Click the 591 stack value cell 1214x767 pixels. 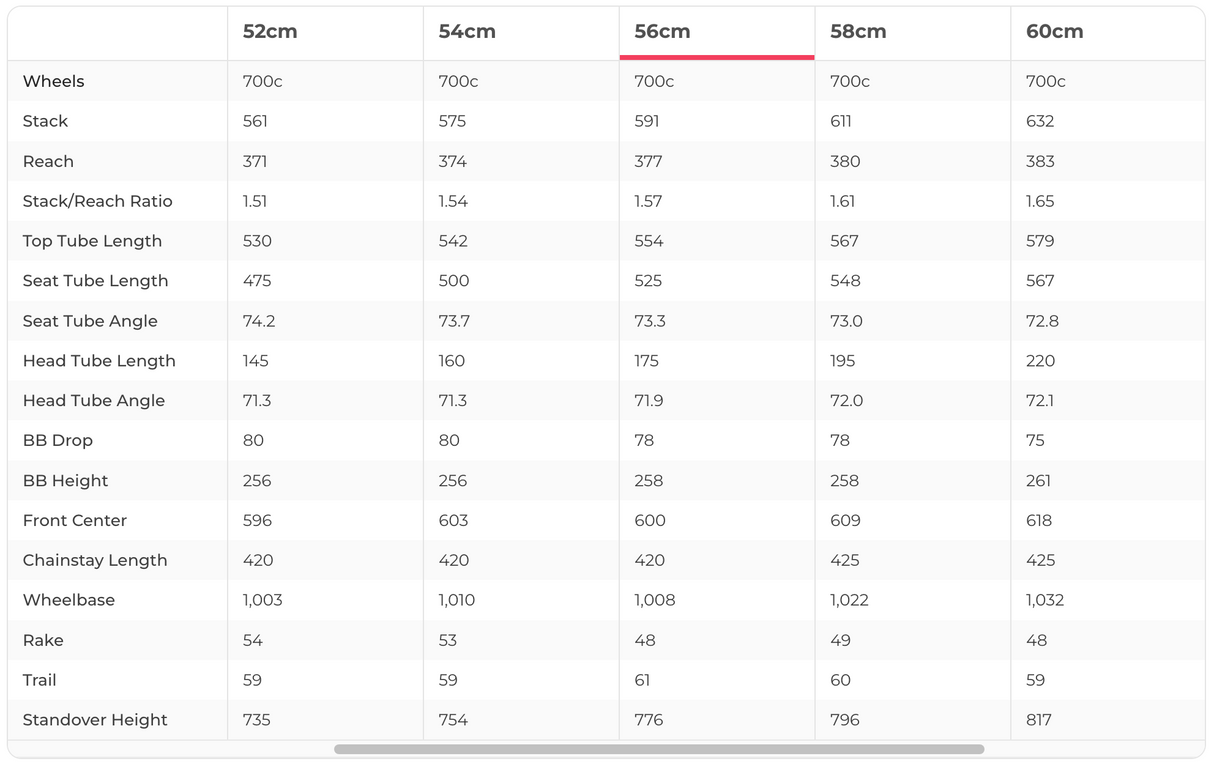[647, 121]
